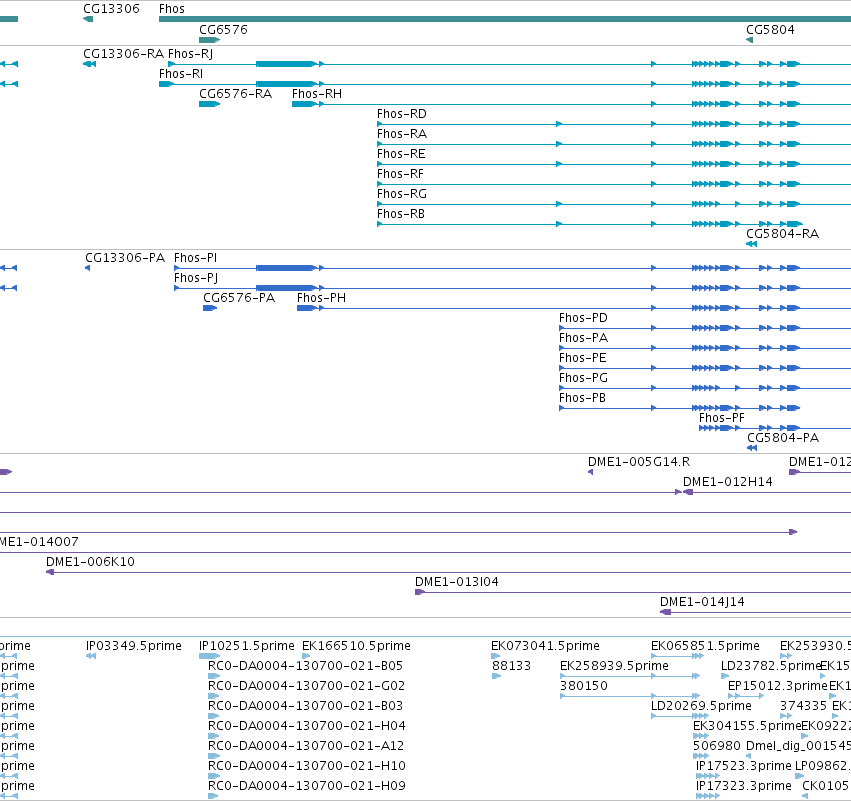851x801 pixels.
Task: Select the Fhos-PI protein label
Action: pyautogui.click(x=195, y=258)
